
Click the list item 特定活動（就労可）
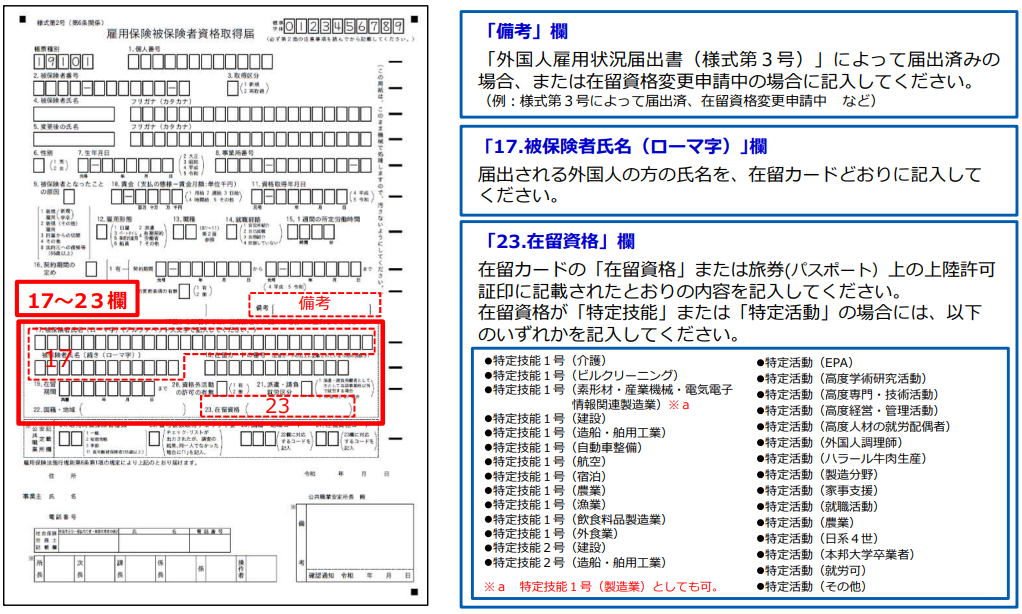tap(811, 570)
